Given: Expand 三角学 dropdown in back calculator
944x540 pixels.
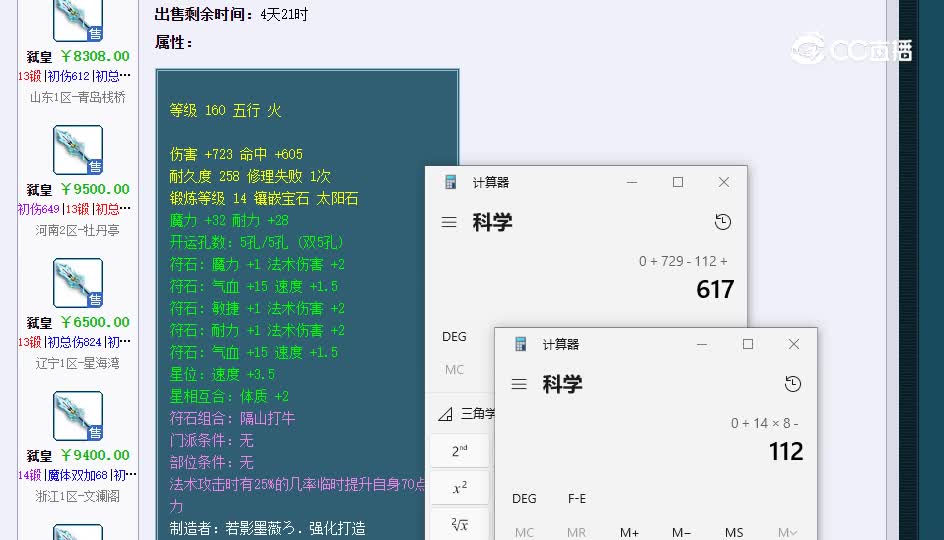Looking at the screenshot, I should tap(467, 414).
